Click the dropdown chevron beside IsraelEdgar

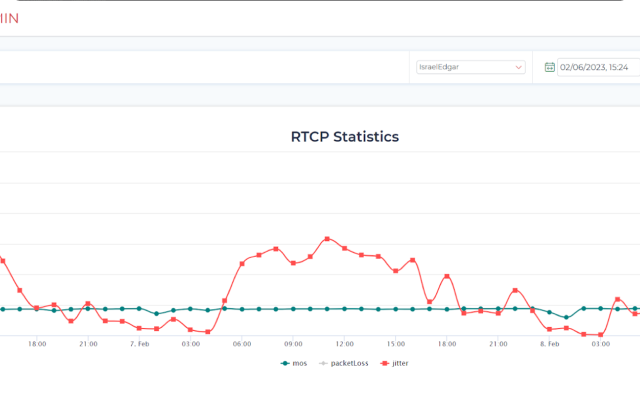pyautogui.click(x=518, y=67)
